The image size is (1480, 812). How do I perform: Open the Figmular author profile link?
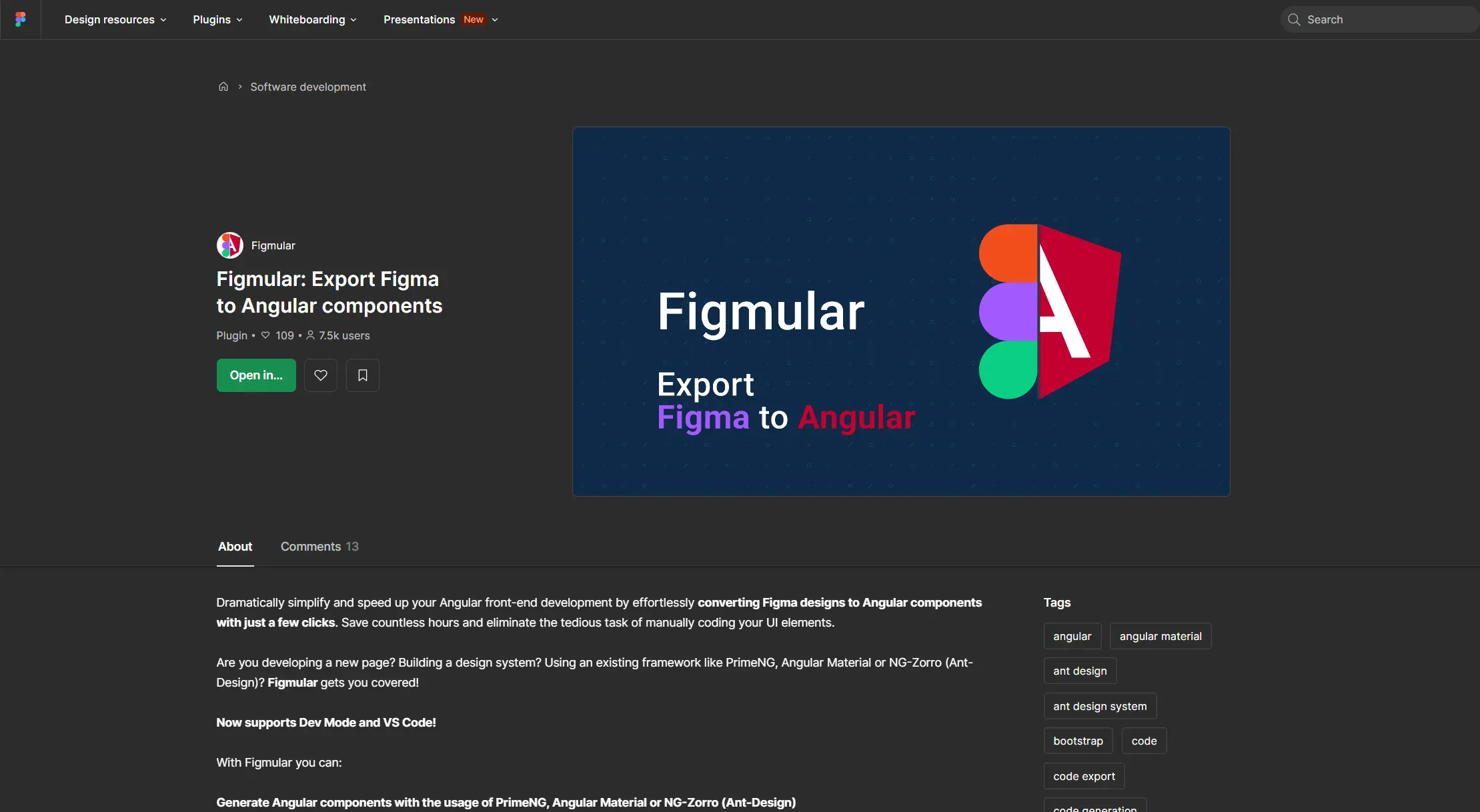tap(273, 245)
